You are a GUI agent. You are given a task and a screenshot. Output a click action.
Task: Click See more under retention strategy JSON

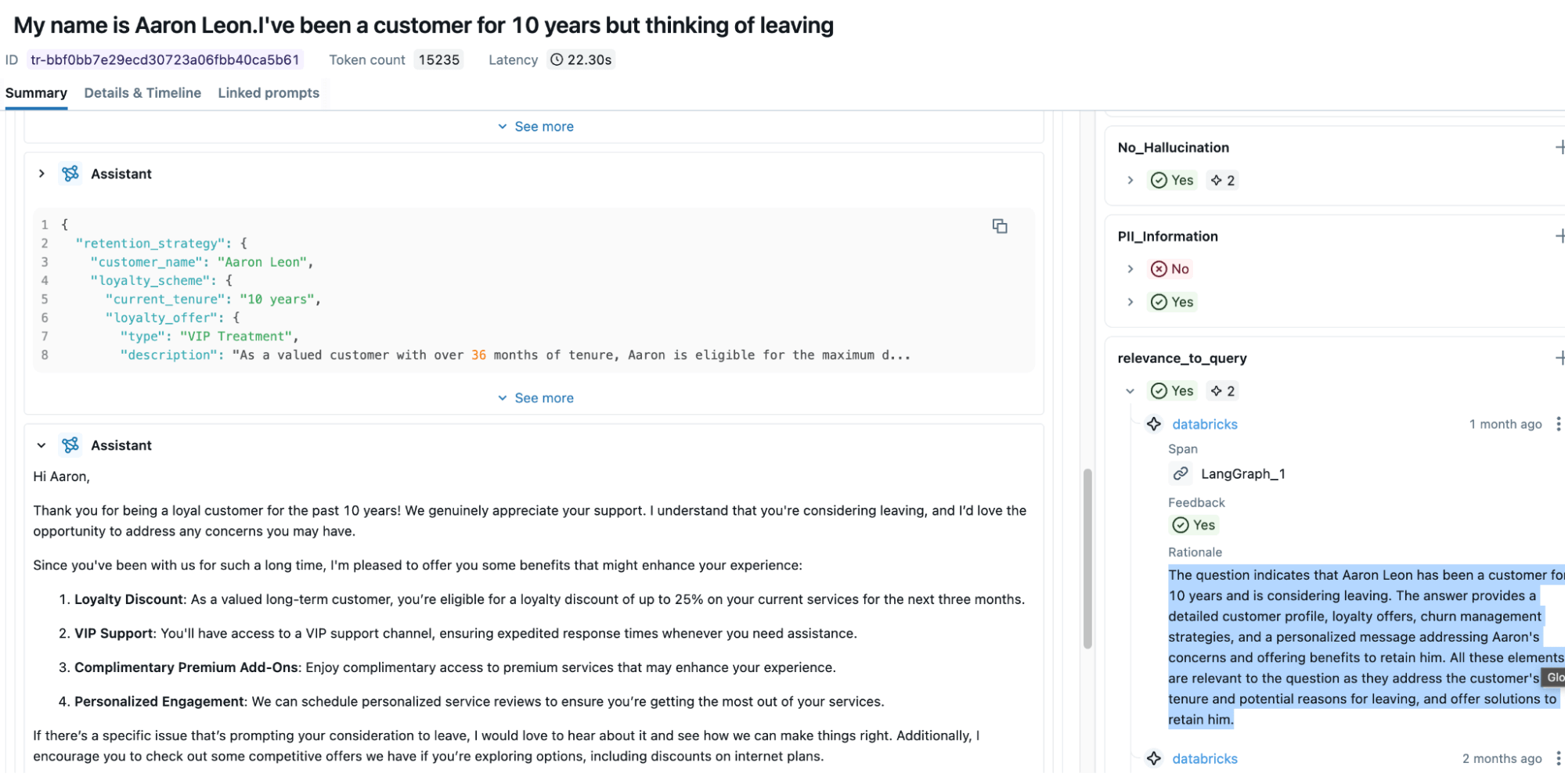pos(536,398)
